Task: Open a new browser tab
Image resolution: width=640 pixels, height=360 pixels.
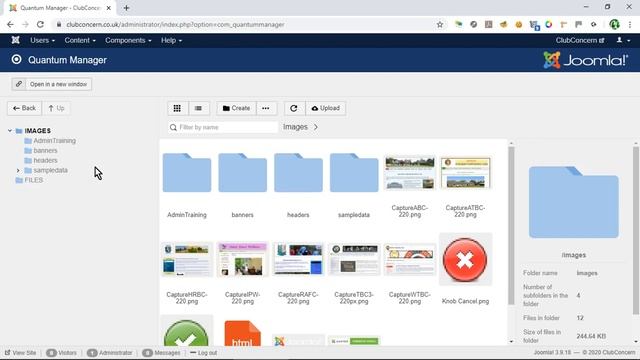Action: [127, 8]
